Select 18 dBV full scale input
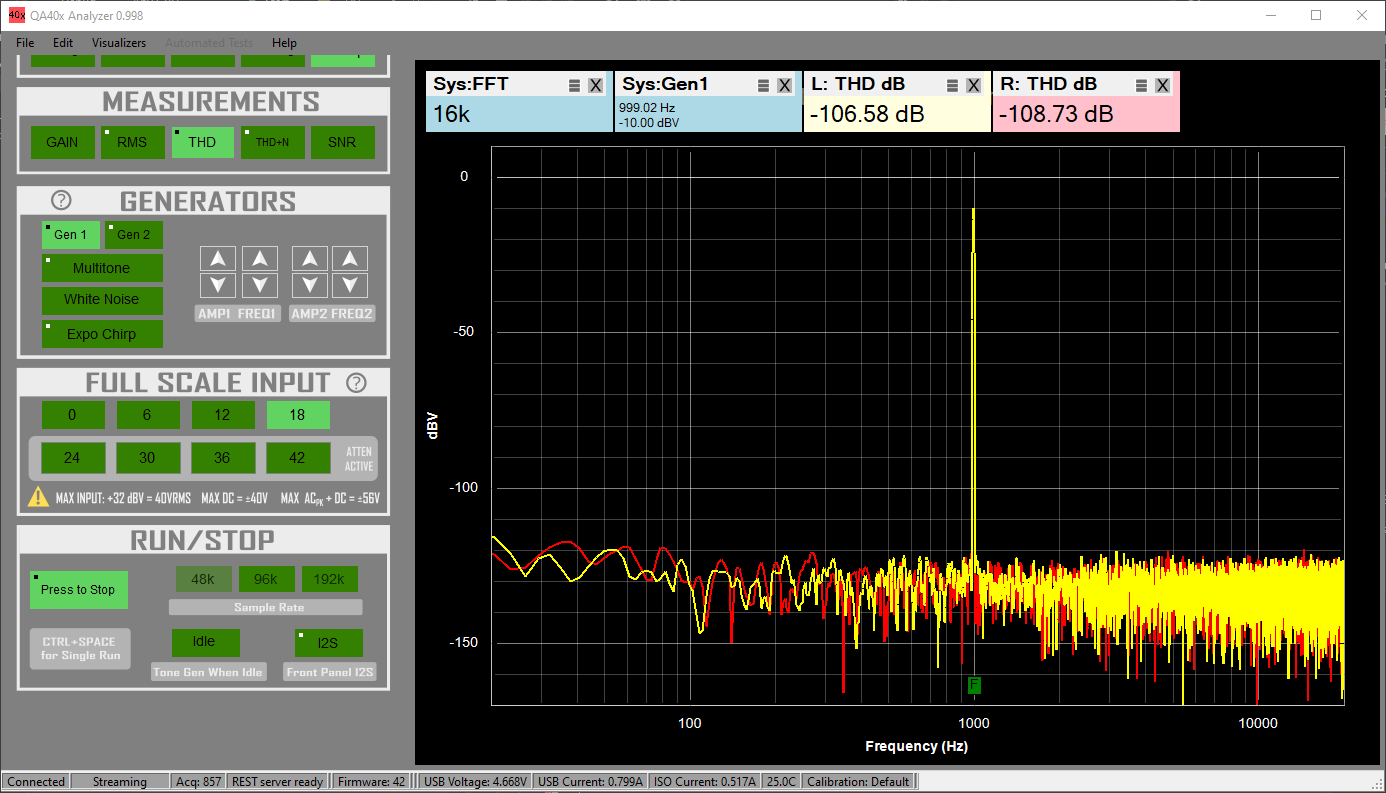Image resolution: width=1386 pixels, height=793 pixels. tap(297, 415)
